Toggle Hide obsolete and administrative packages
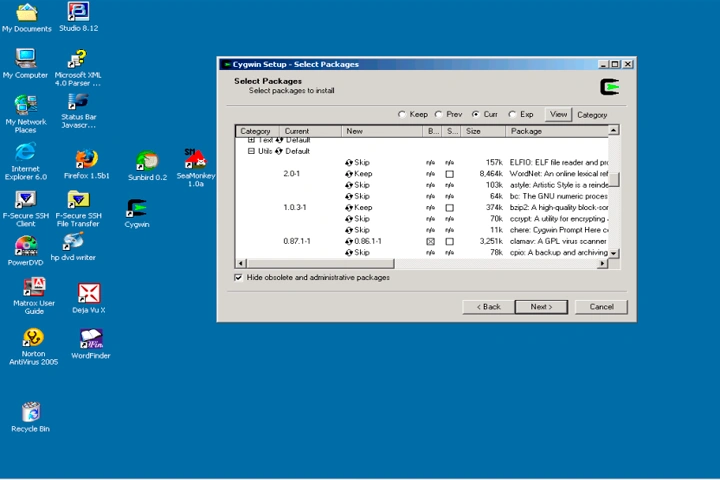 pos(238,277)
